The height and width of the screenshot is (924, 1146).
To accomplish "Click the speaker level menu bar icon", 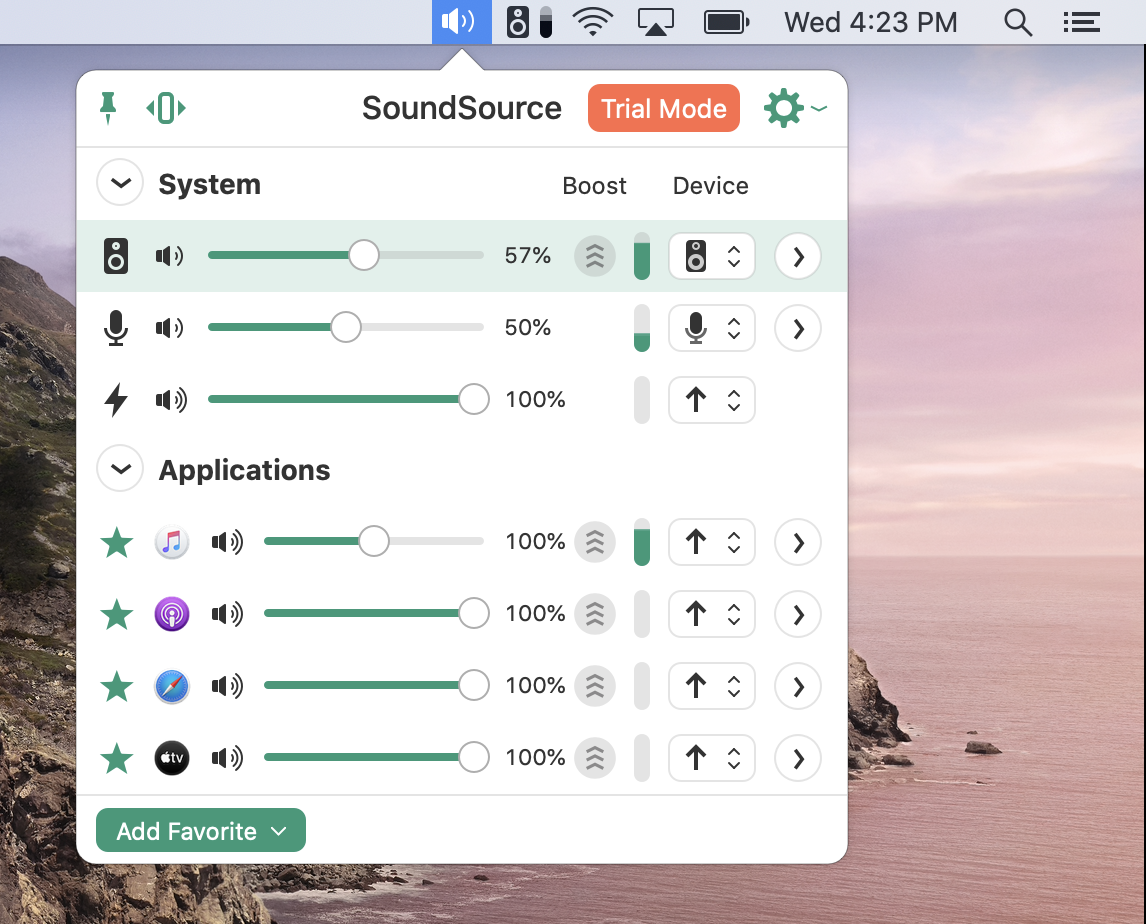I will point(529,22).
